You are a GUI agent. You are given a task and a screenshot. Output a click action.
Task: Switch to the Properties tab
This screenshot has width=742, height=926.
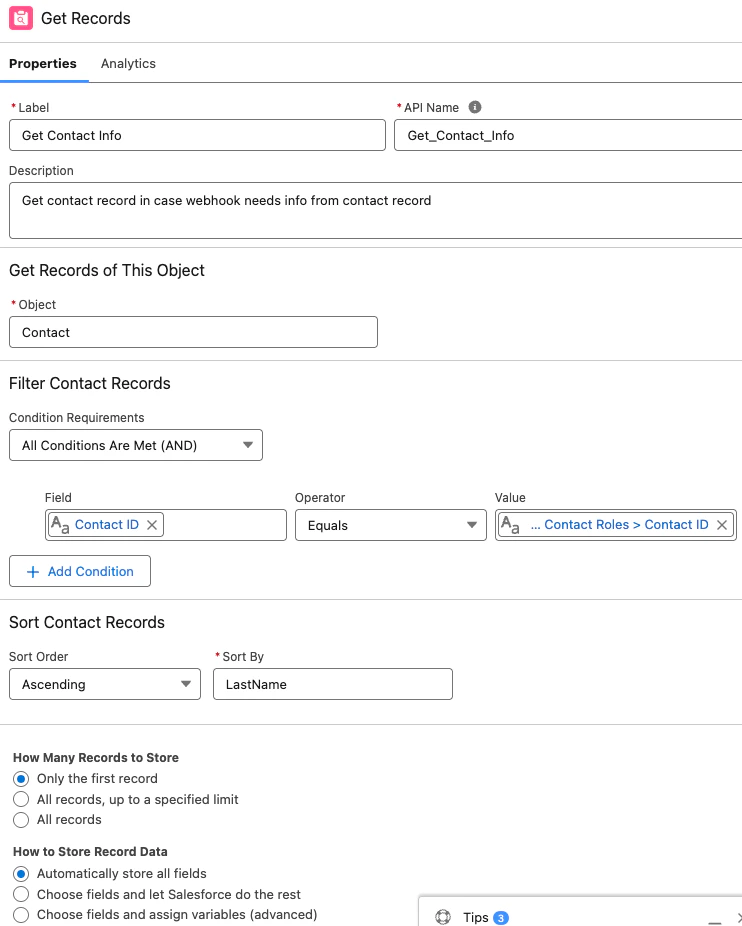pos(43,63)
